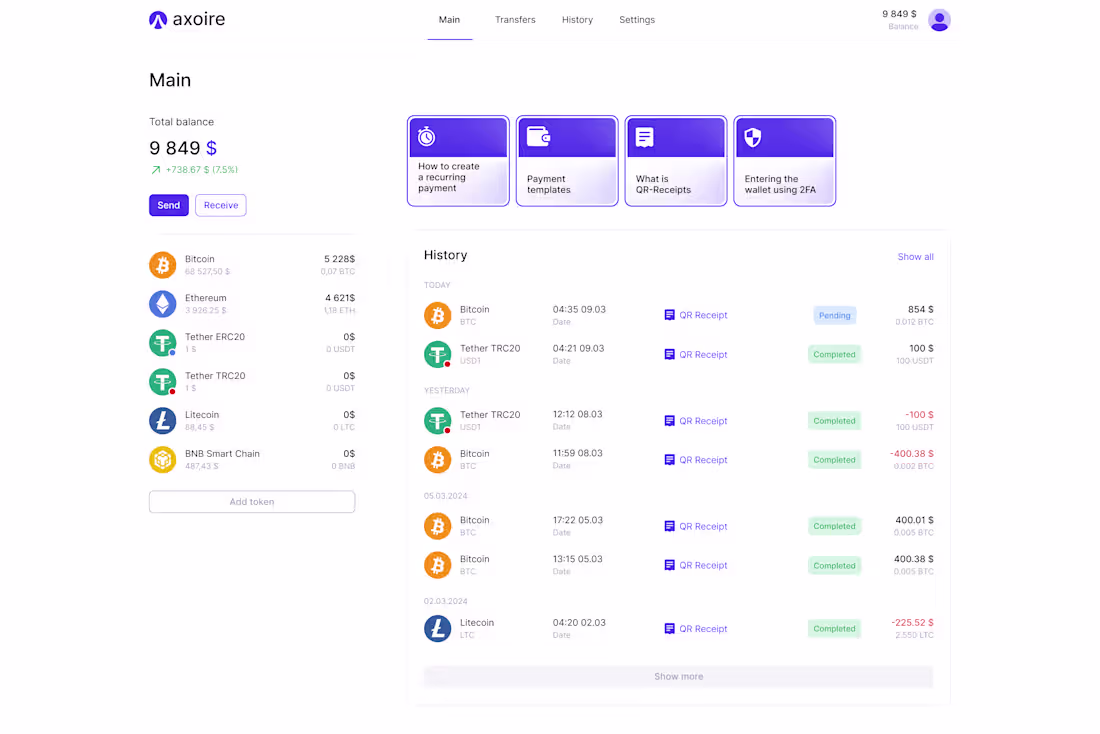Click the Pending status badge on the Bitcoin transaction
Screen dimensions: 1100x734
click(834, 314)
